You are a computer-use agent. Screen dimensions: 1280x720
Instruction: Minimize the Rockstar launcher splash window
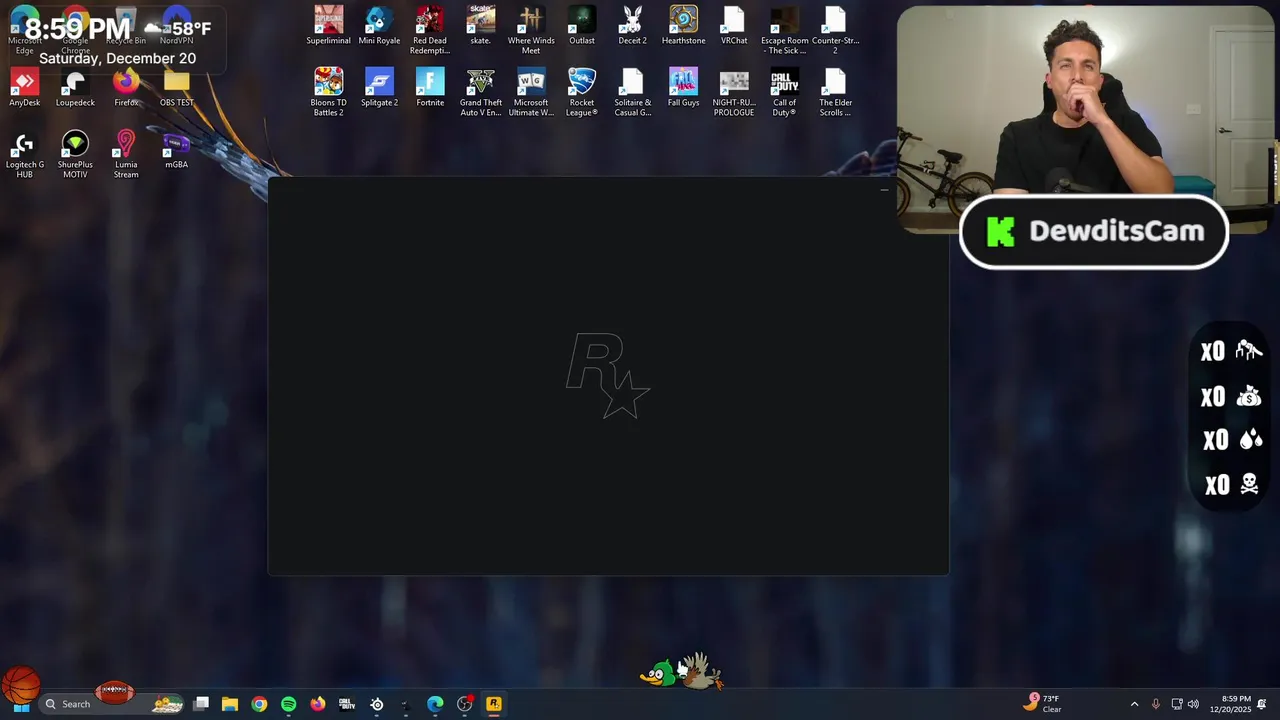[x=884, y=189]
